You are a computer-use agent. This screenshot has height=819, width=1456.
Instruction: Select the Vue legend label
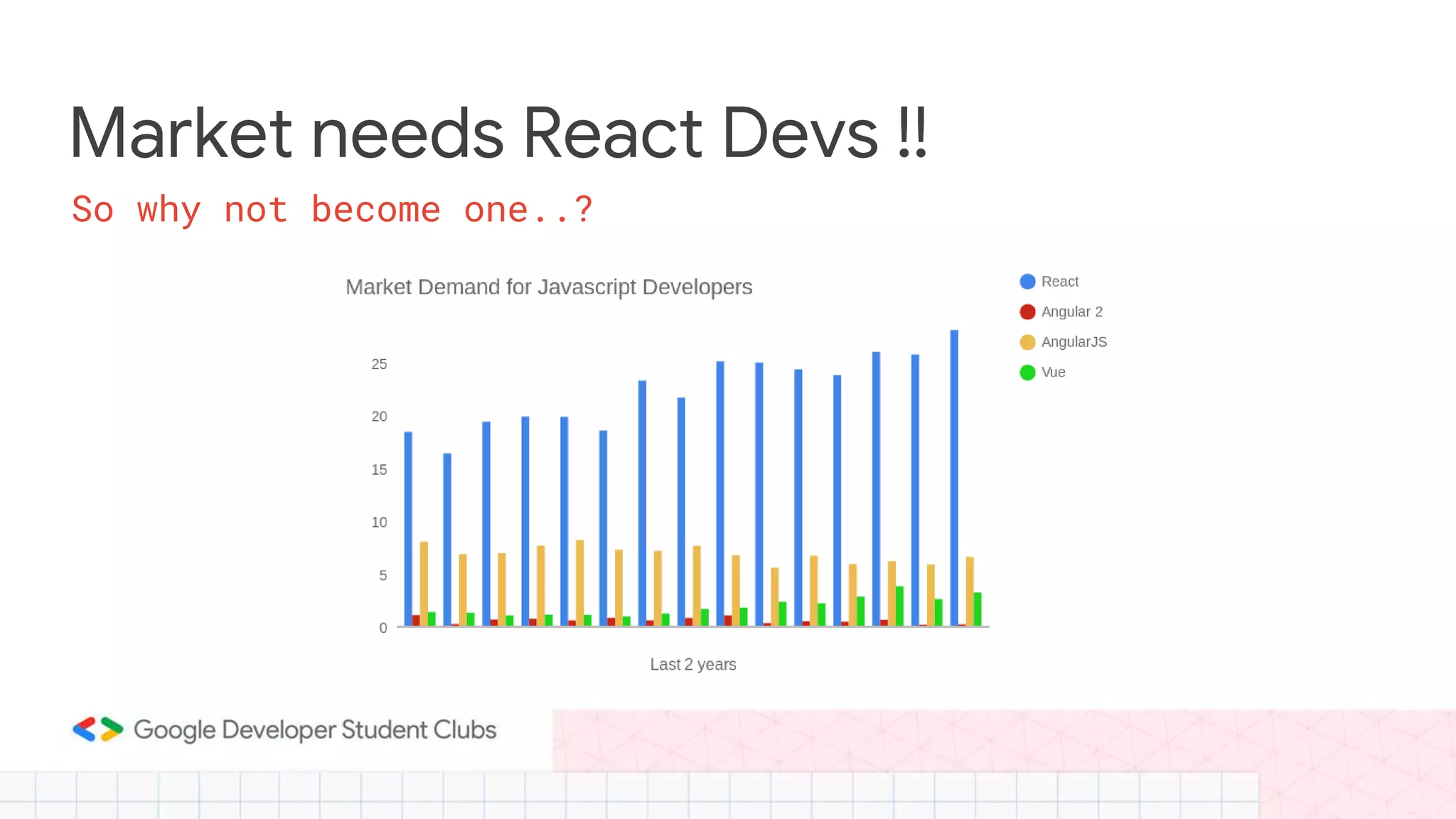point(1053,373)
